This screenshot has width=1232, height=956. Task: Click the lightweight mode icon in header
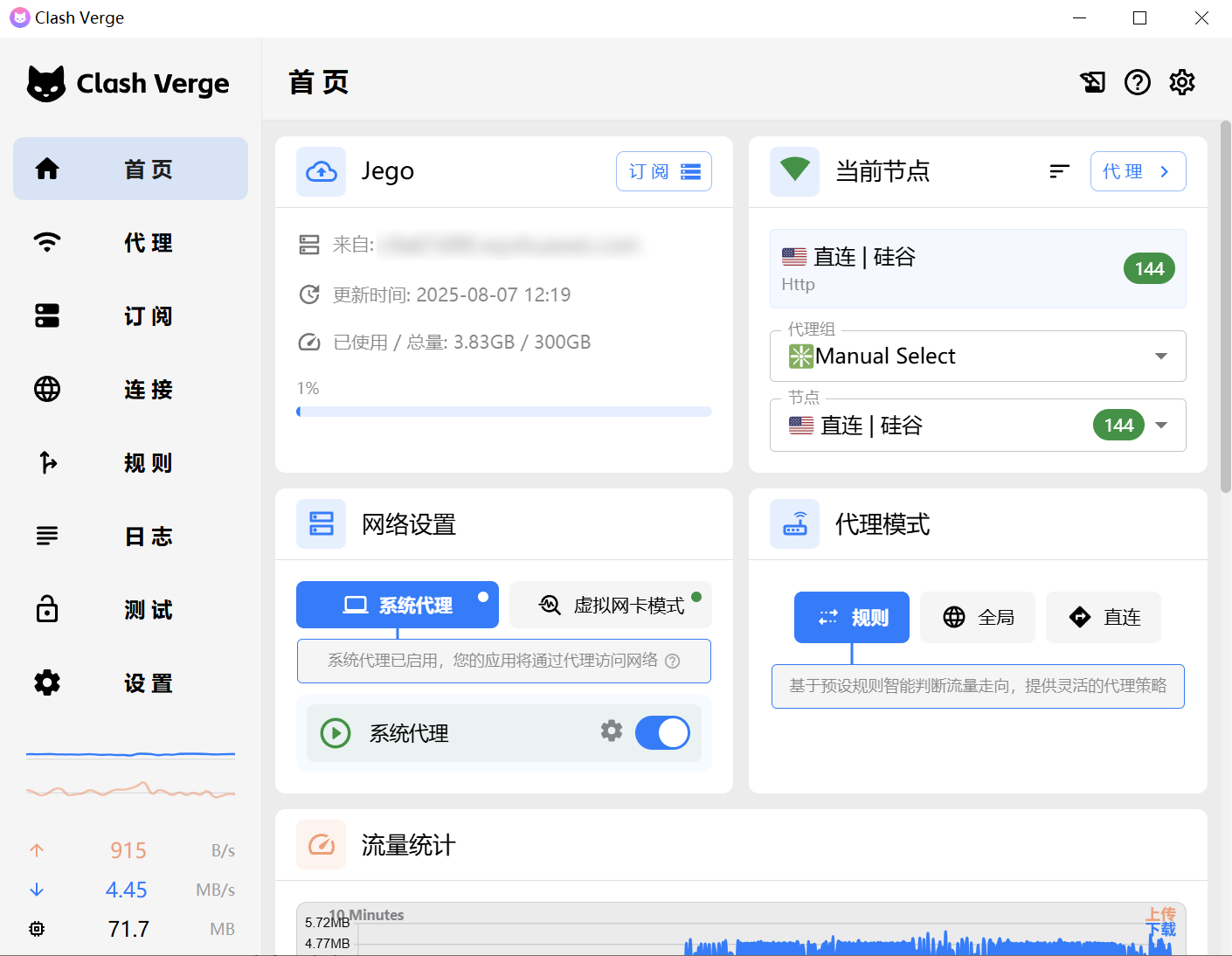tap(1092, 82)
